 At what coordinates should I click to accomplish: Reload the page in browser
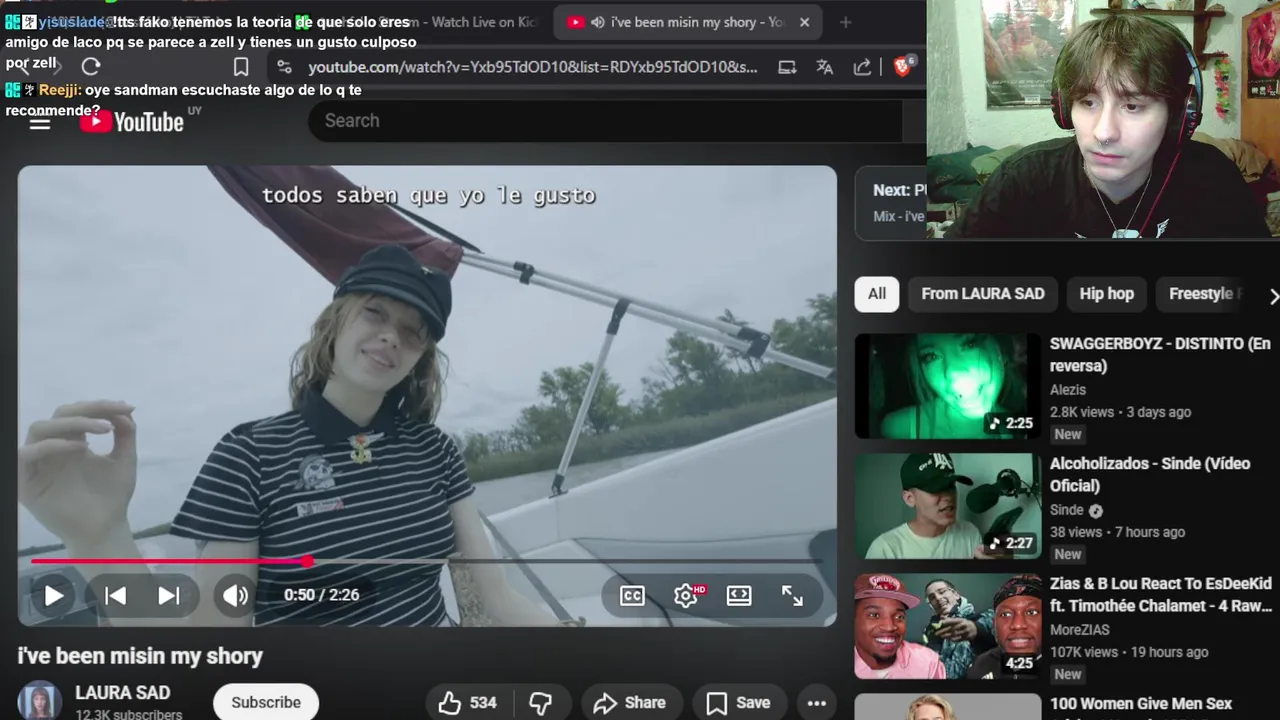click(x=91, y=67)
